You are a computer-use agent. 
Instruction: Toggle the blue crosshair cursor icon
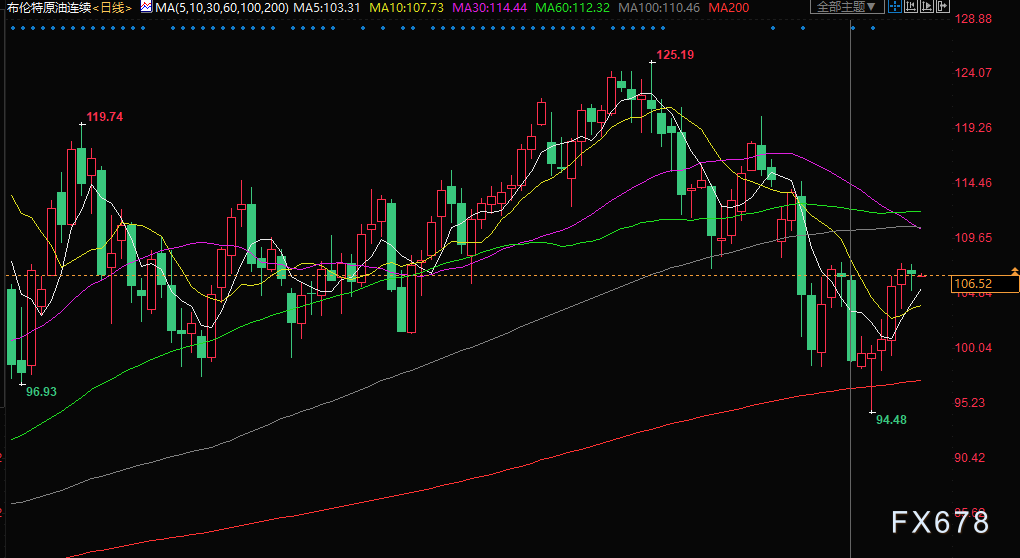pos(895,7)
